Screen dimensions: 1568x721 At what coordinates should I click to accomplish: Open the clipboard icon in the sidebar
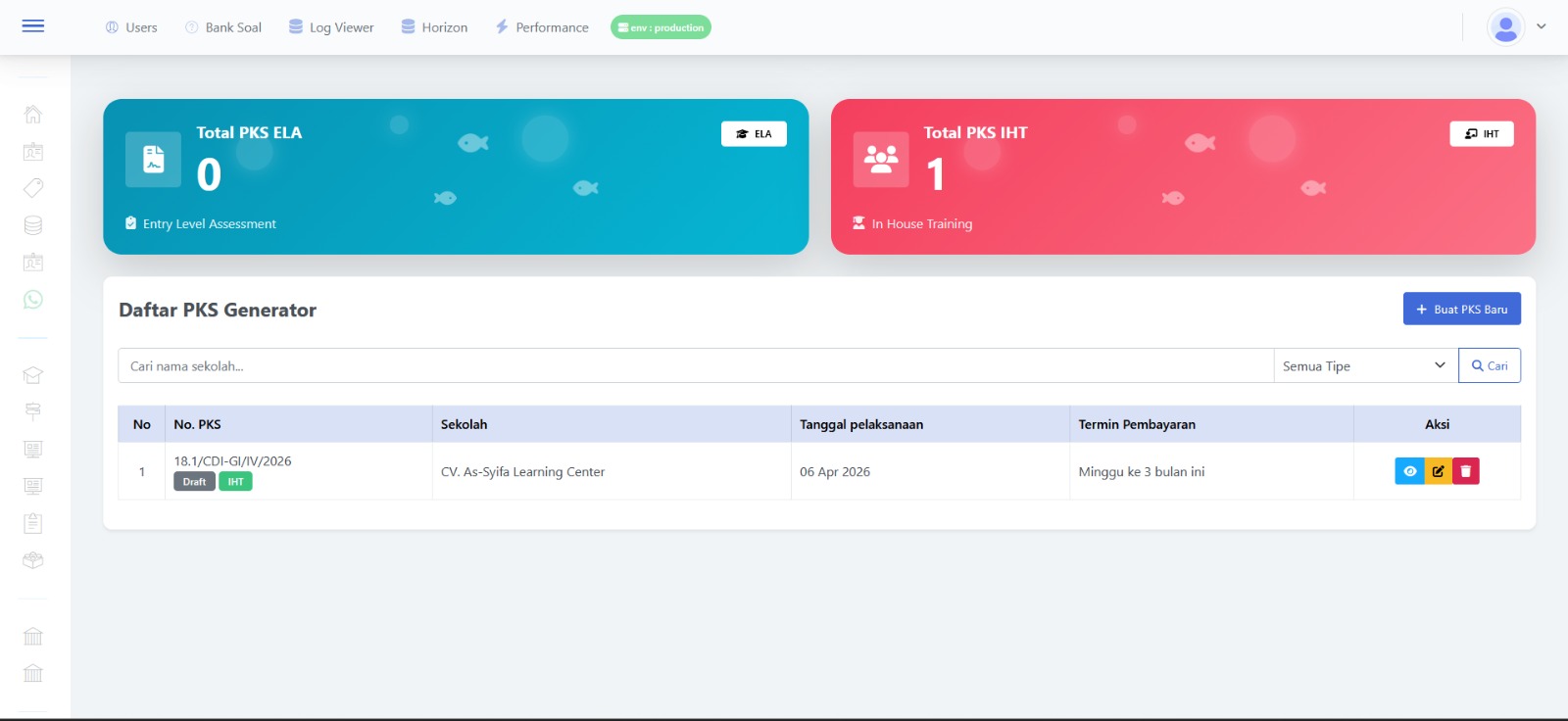click(32, 523)
